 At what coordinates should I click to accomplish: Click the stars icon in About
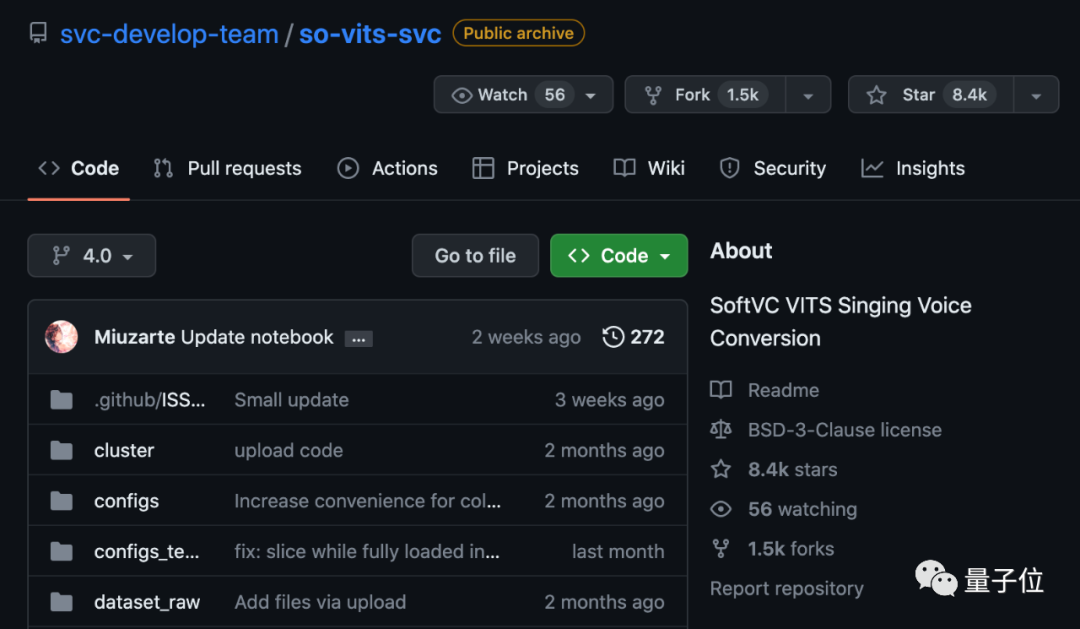[x=721, y=470]
